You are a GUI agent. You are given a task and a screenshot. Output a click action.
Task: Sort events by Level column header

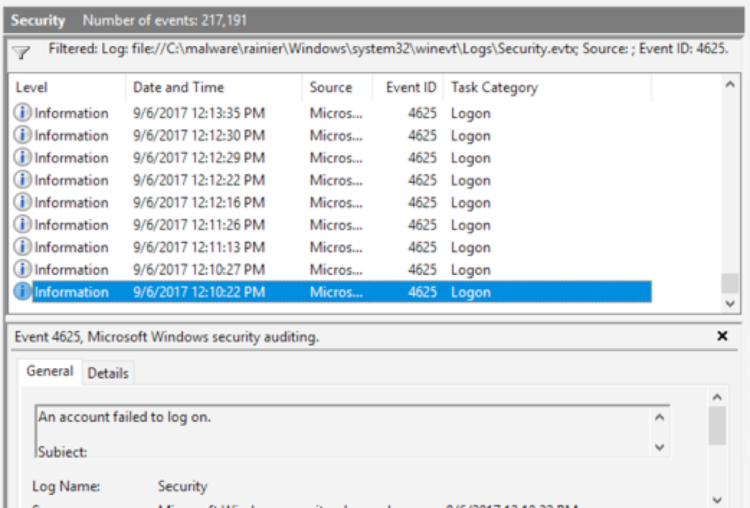(x=32, y=88)
